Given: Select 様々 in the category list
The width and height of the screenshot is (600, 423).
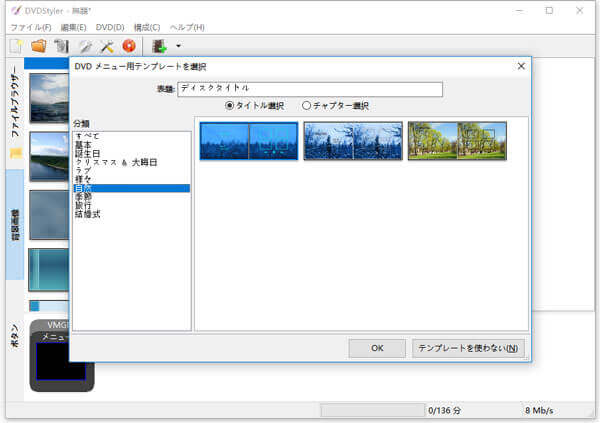Looking at the screenshot, I should 132,179.
